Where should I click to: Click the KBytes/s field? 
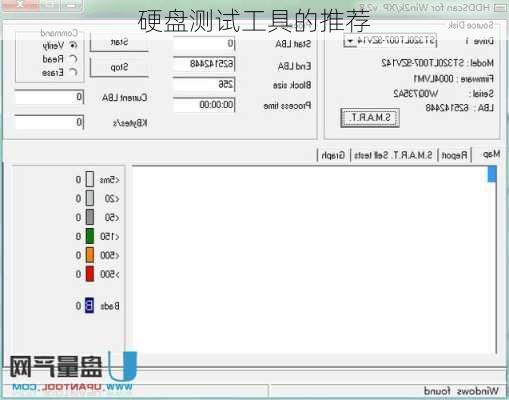[49, 122]
